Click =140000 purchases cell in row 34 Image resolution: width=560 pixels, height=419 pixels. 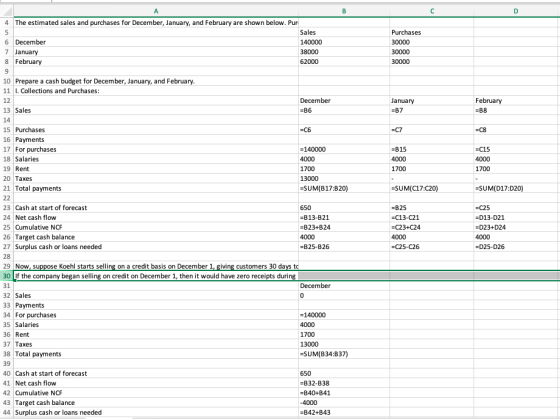tap(344, 315)
